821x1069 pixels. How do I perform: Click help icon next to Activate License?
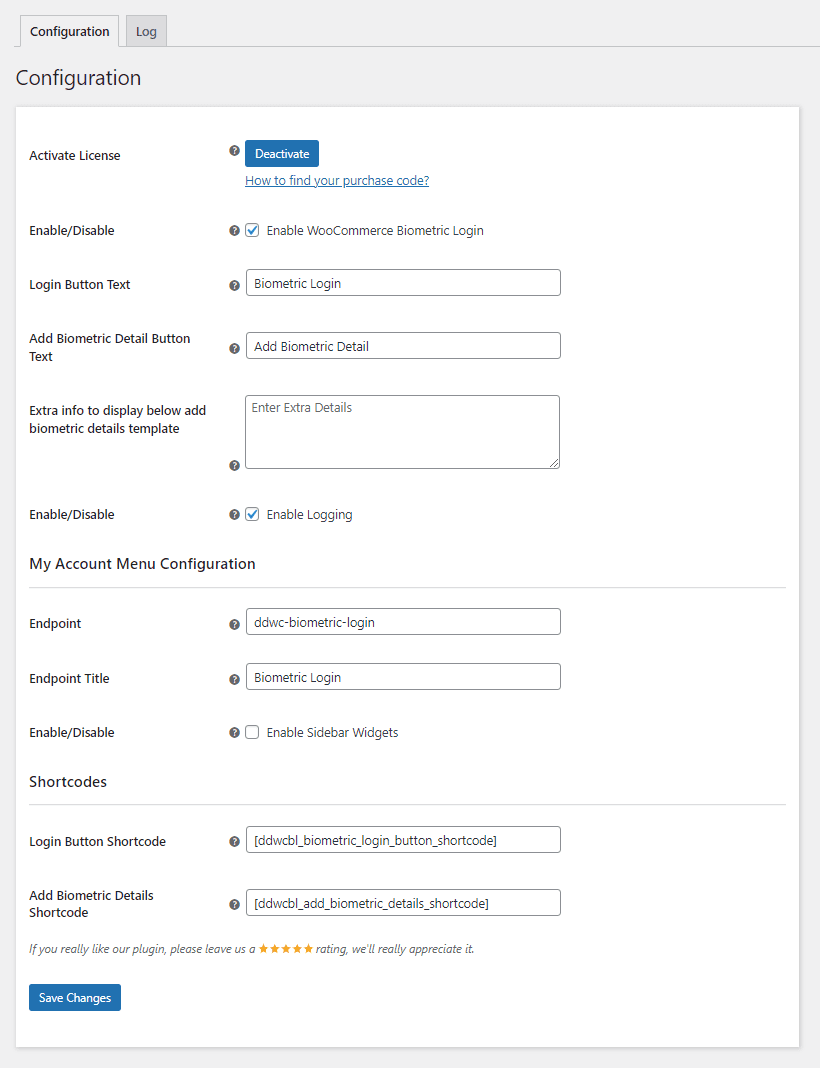(234, 151)
